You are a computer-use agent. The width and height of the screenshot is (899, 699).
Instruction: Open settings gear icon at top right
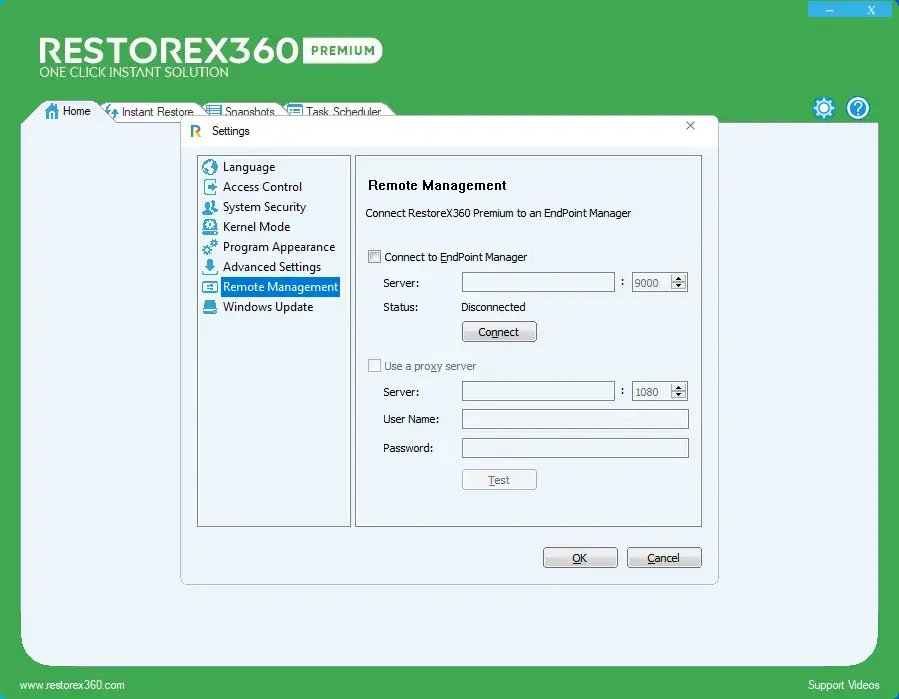(x=823, y=108)
